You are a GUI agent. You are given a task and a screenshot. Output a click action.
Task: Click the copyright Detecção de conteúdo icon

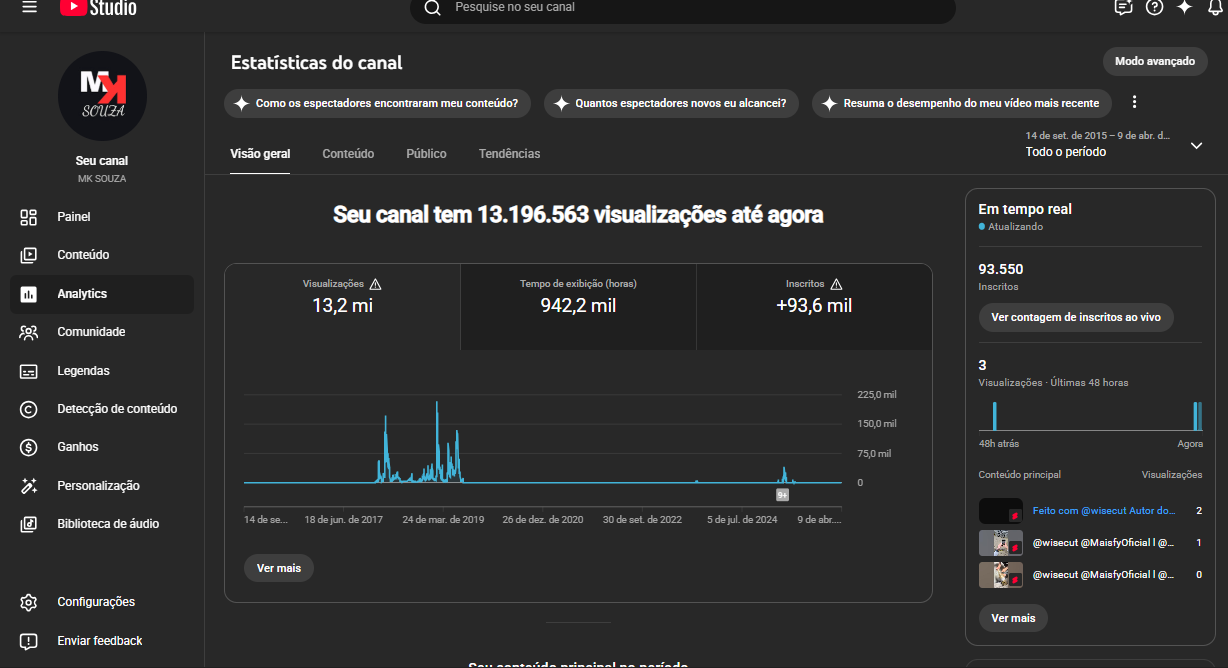(x=28, y=409)
